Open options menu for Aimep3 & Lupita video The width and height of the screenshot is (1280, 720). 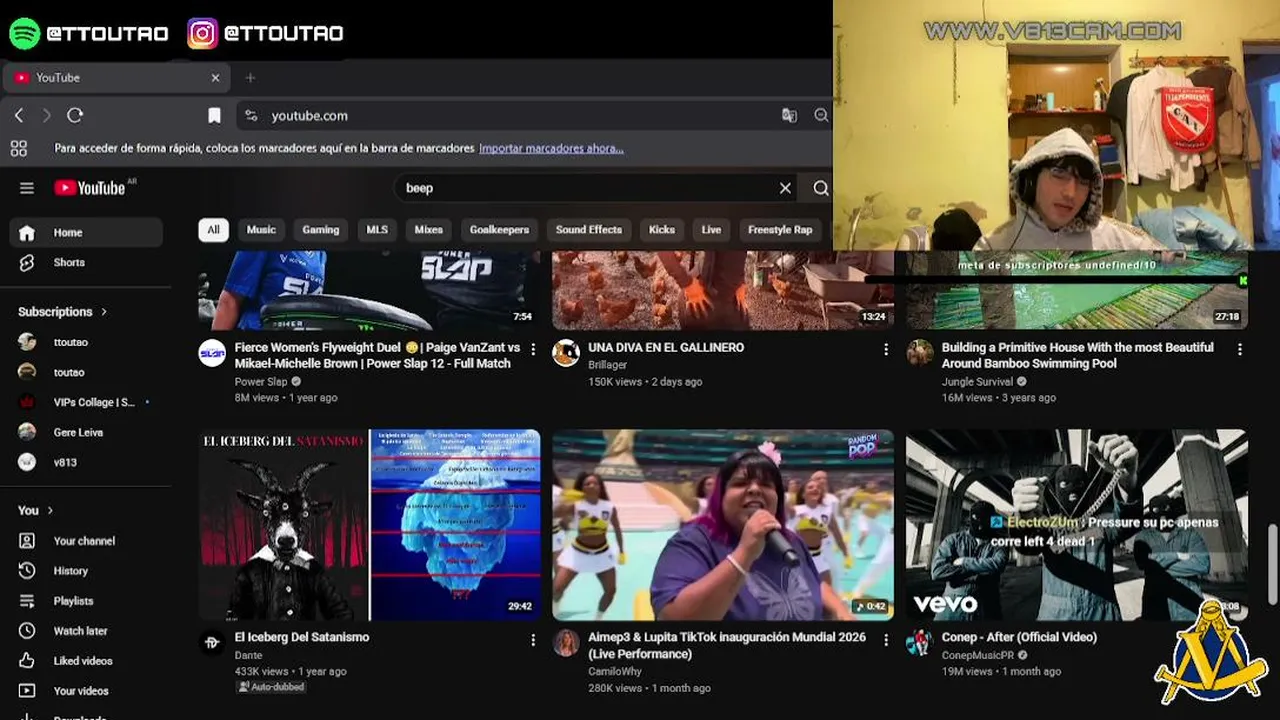(x=886, y=639)
